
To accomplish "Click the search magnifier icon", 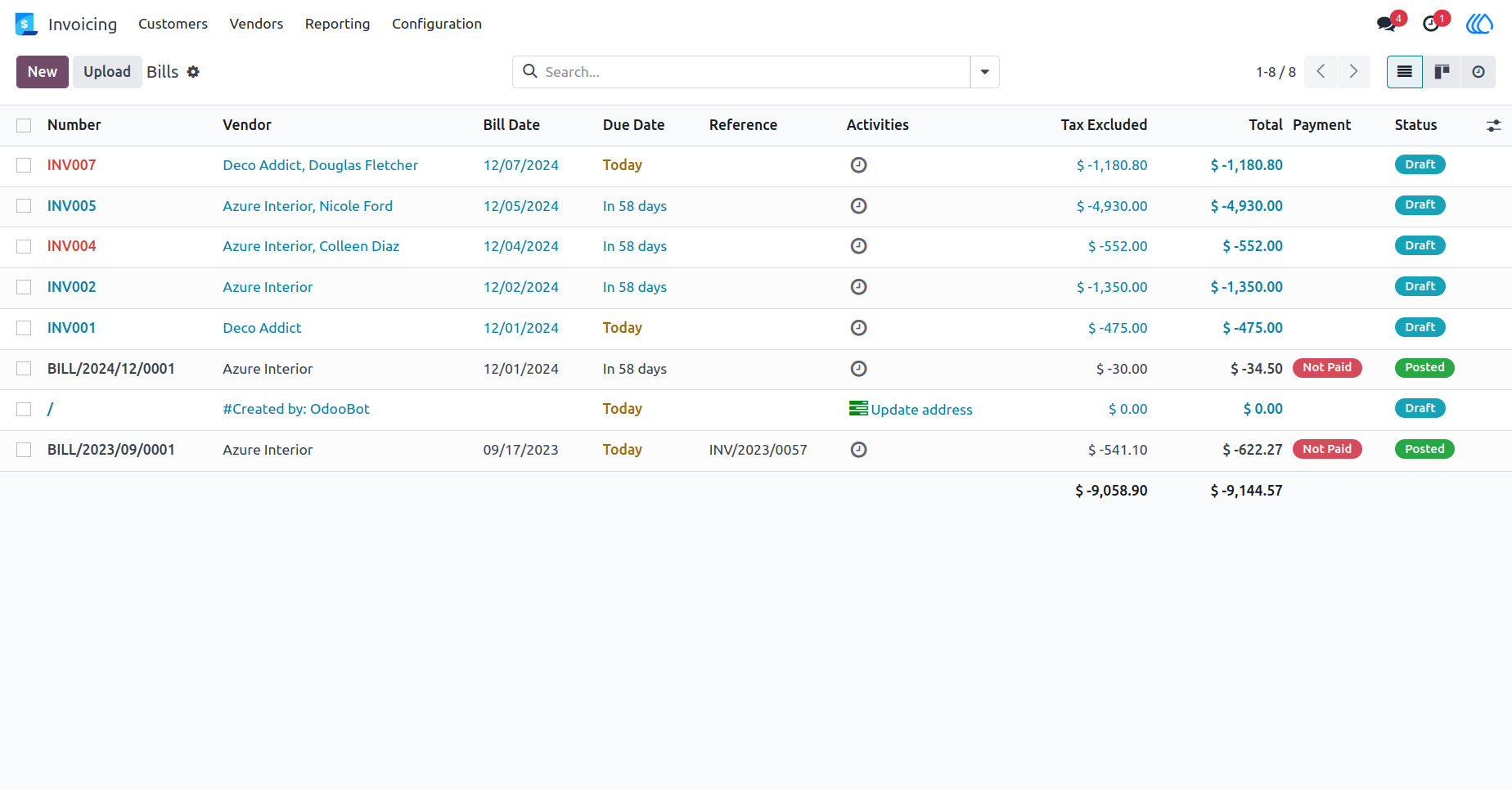I will click(x=530, y=71).
